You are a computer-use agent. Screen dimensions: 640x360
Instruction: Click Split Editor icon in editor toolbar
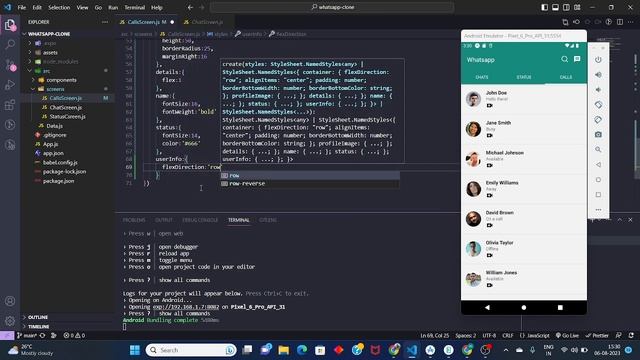coord(620,22)
